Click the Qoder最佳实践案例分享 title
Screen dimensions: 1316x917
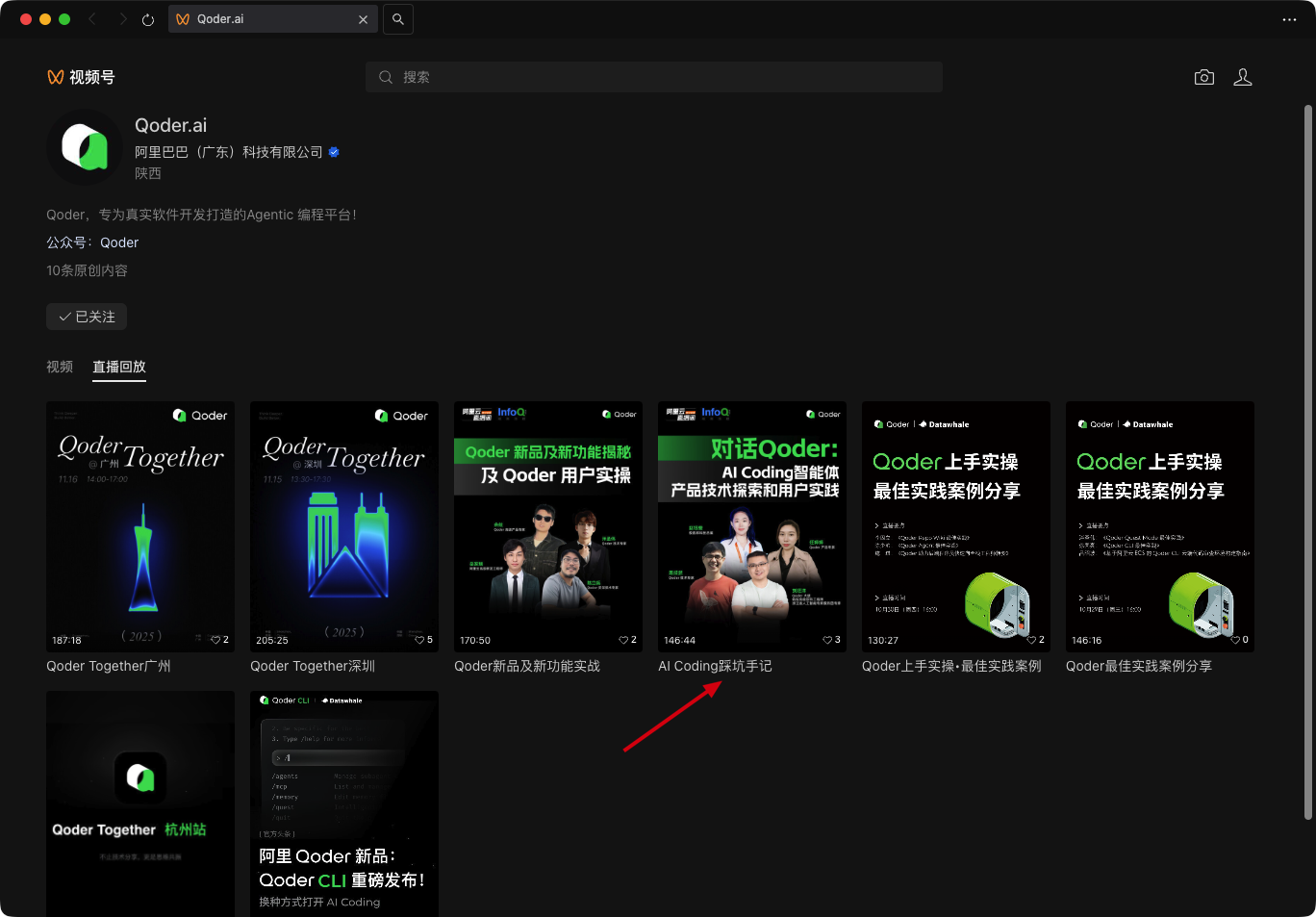pos(1139,666)
